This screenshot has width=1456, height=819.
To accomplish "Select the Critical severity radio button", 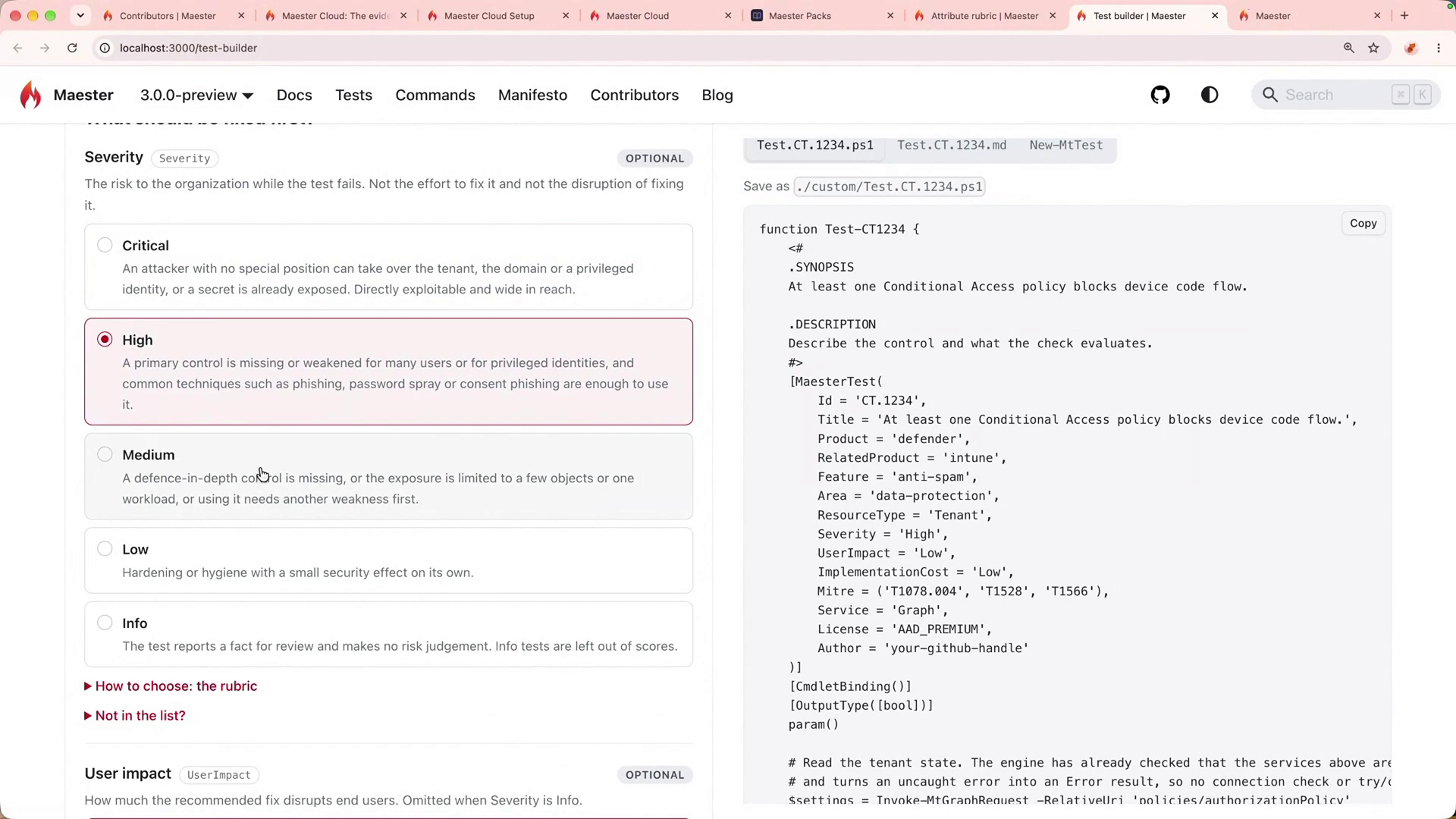I will click(105, 245).
